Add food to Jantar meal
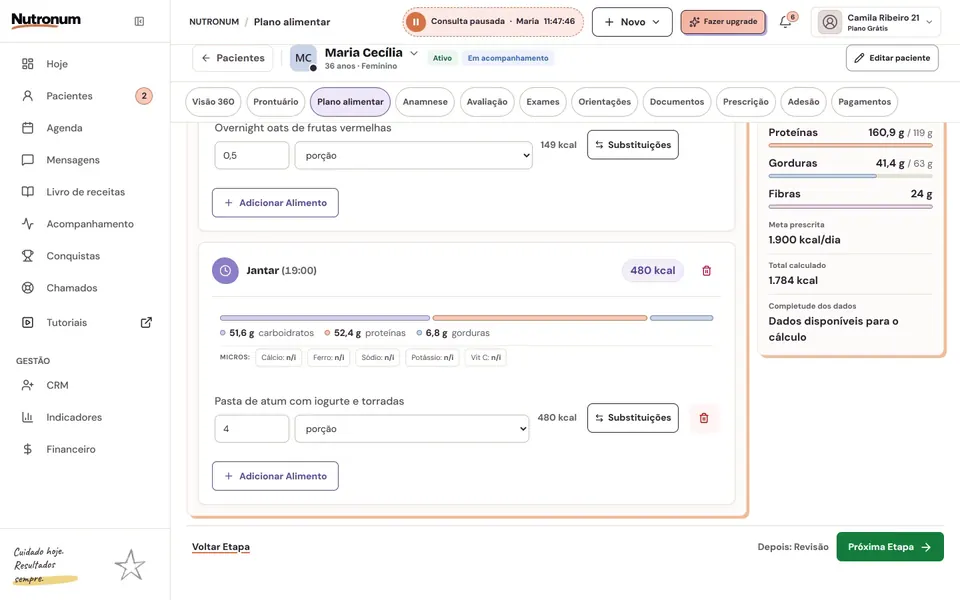This screenshot has width=960, height=600. pos(275,476)
